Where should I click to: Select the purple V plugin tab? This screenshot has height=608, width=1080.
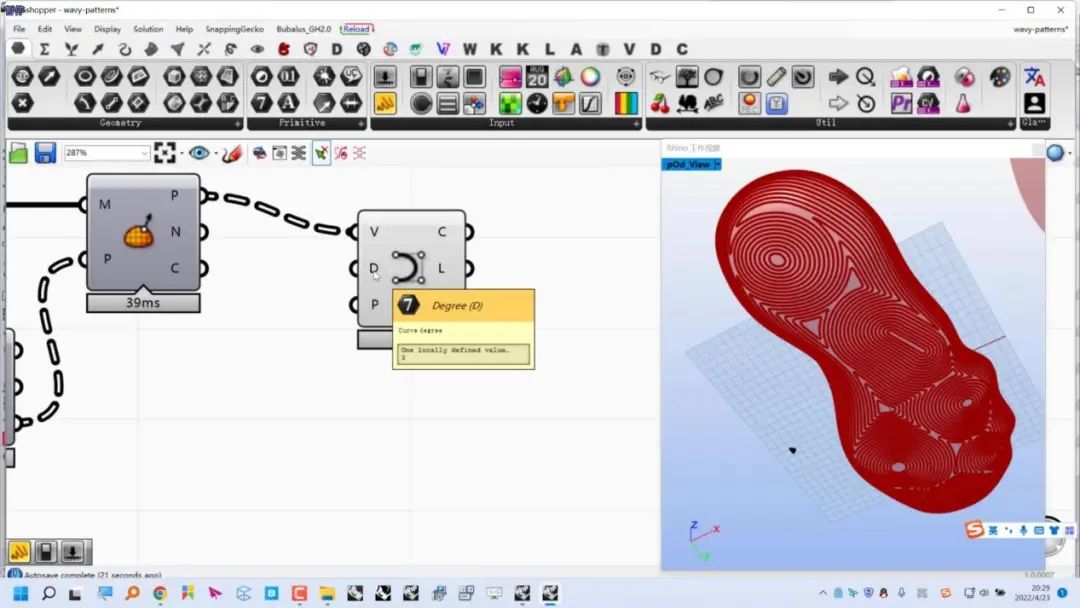tap(443, 49)
